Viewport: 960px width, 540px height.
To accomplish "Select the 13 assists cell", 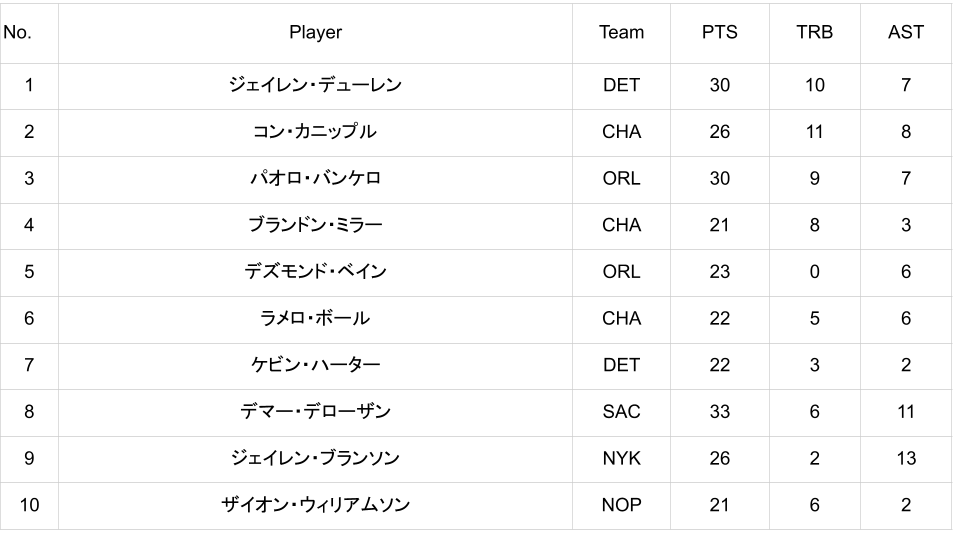I will [x=906, y=459].
